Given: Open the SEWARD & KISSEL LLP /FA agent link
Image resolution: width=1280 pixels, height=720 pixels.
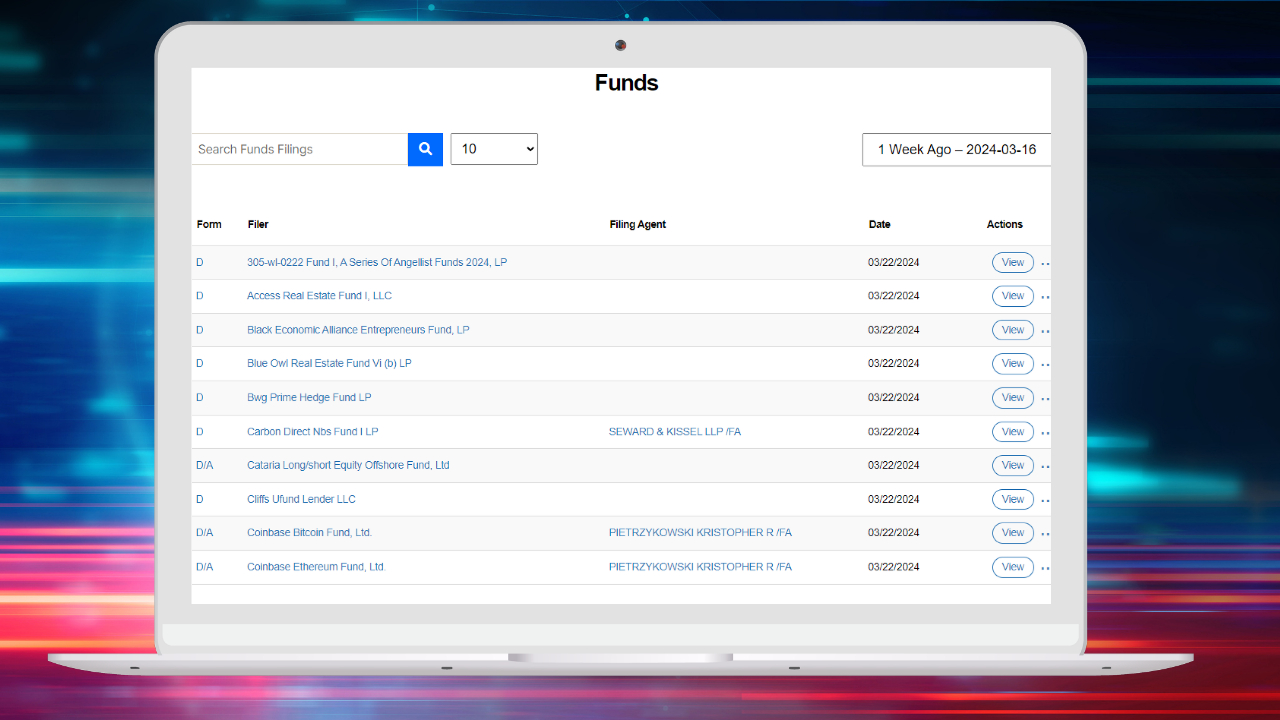Looking at the screenshot, I should (x=674, y=432).
